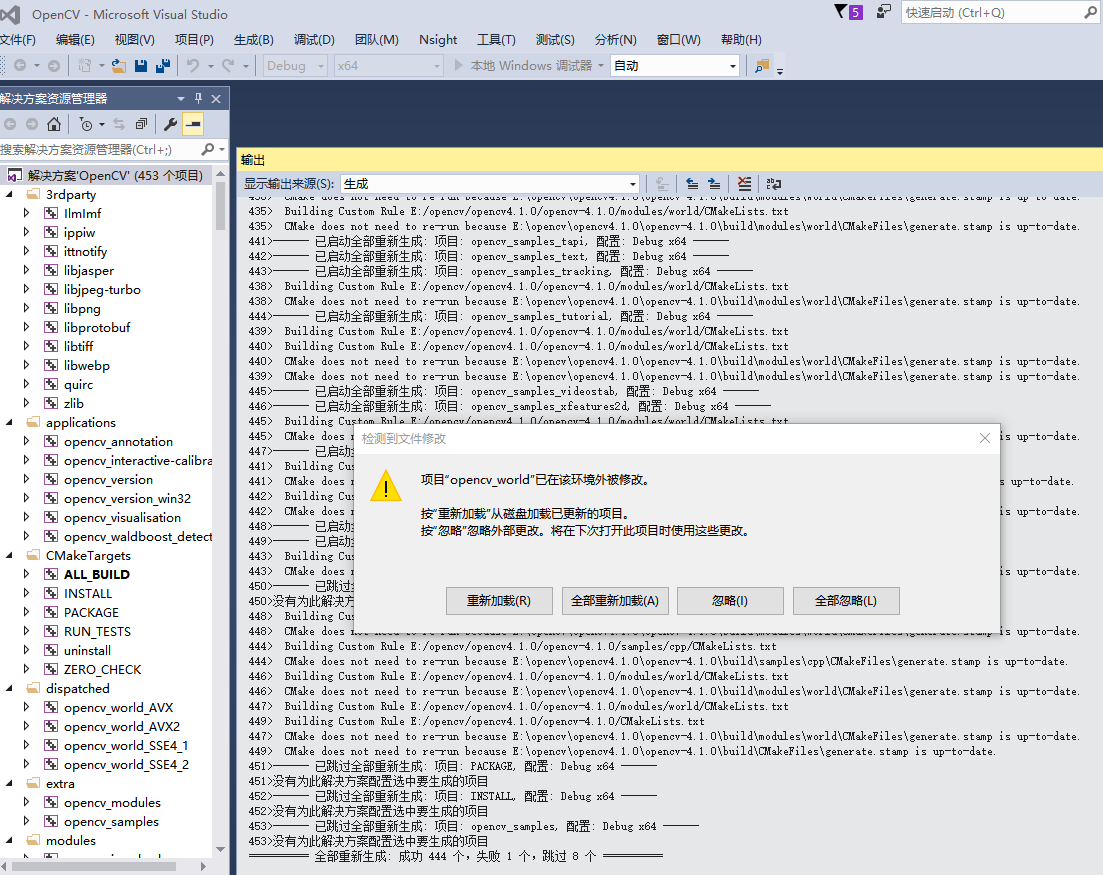Click the 全部忽略(L) button
This screenshot has width=1103, height=875.
coord(846,601)
